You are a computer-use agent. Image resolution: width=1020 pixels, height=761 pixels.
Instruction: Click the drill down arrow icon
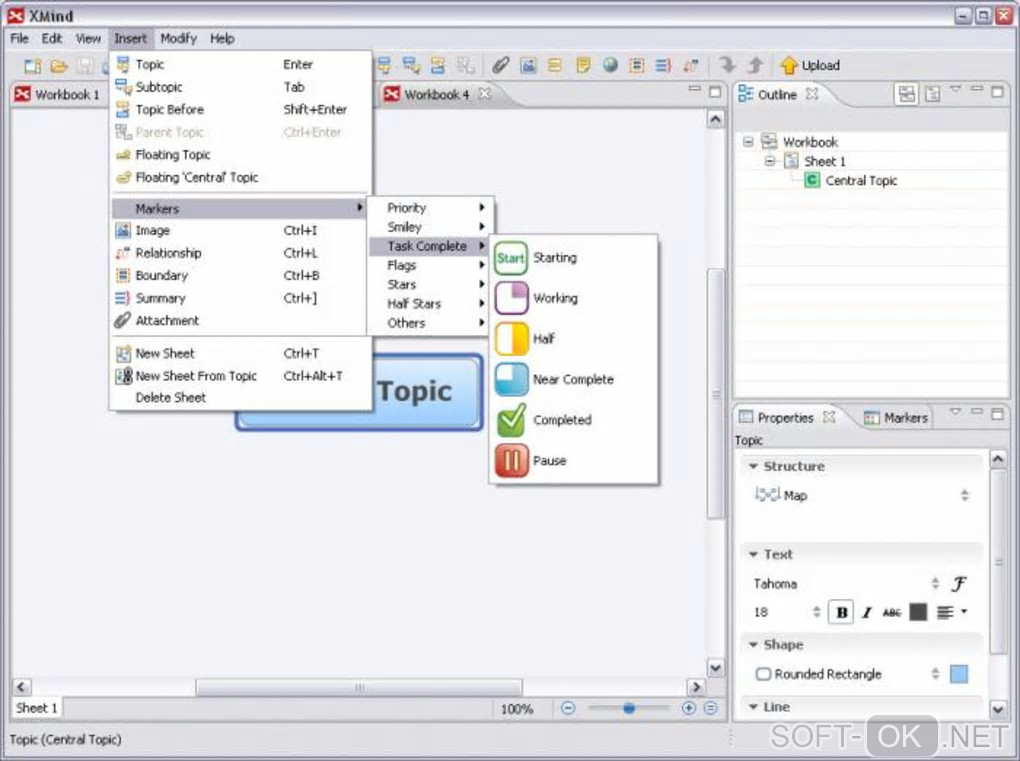pyautogui.click(x=727, y=65)
